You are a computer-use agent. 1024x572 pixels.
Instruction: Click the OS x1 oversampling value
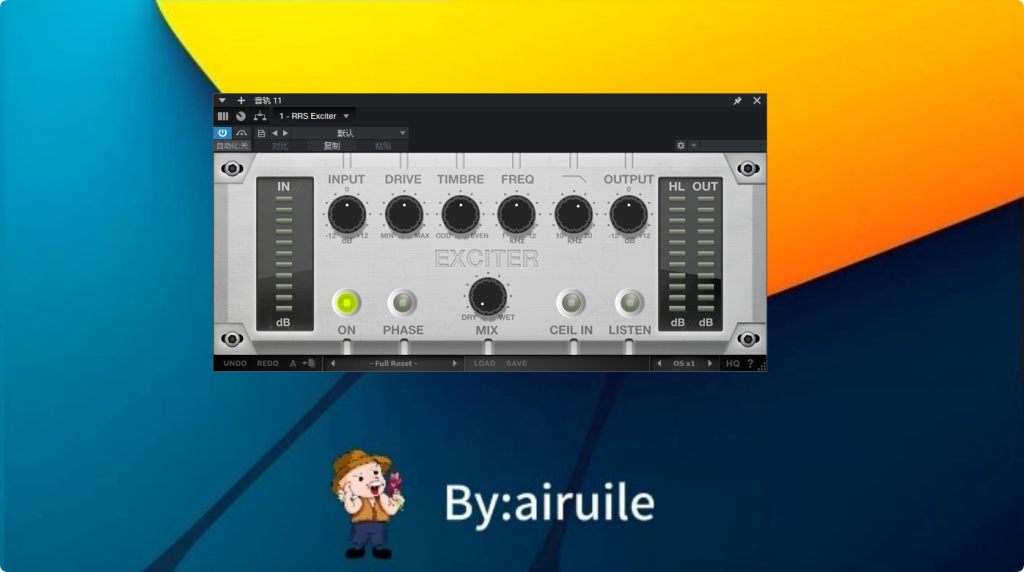pos(684,364)
